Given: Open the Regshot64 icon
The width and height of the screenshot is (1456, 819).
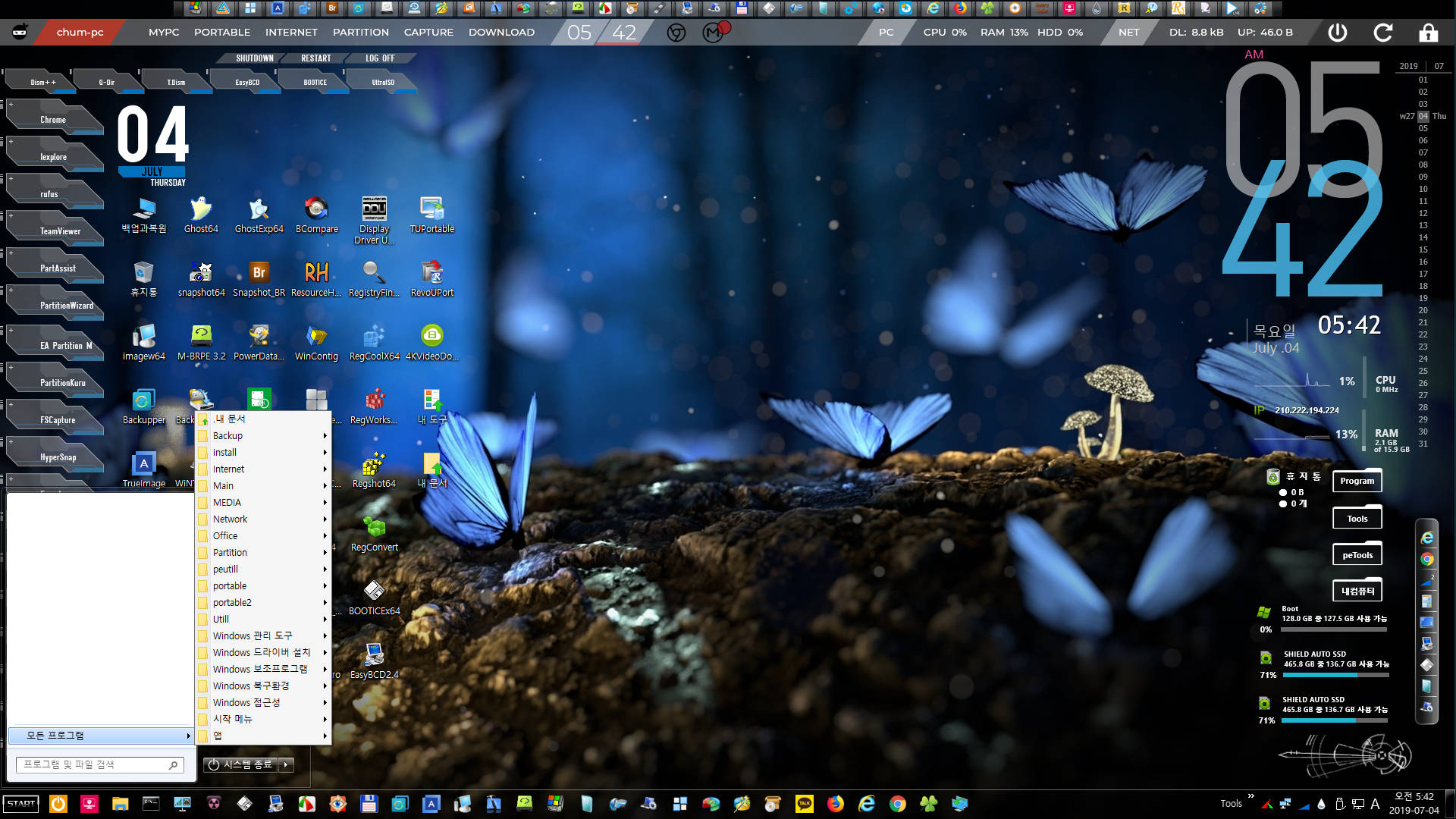Looking at the screenshot, I should tap(374, 470).
